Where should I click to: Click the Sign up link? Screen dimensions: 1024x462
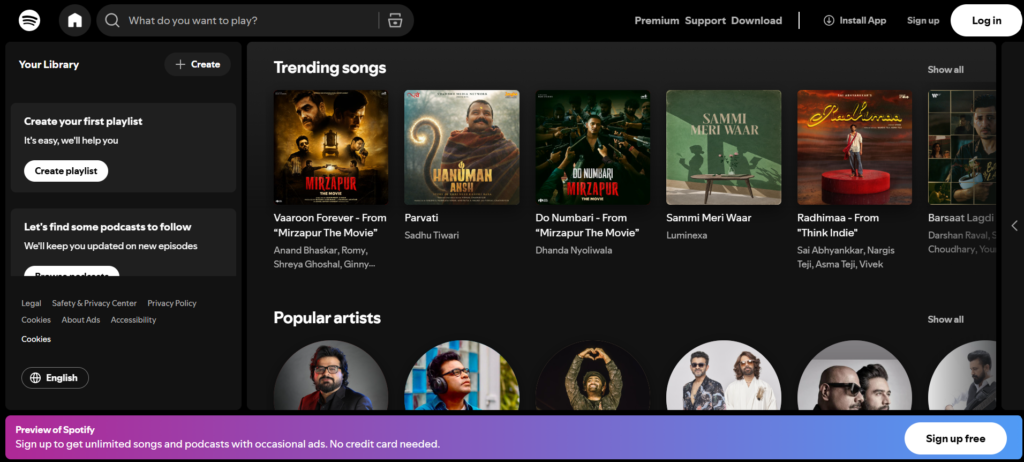(x=923, y=20)
